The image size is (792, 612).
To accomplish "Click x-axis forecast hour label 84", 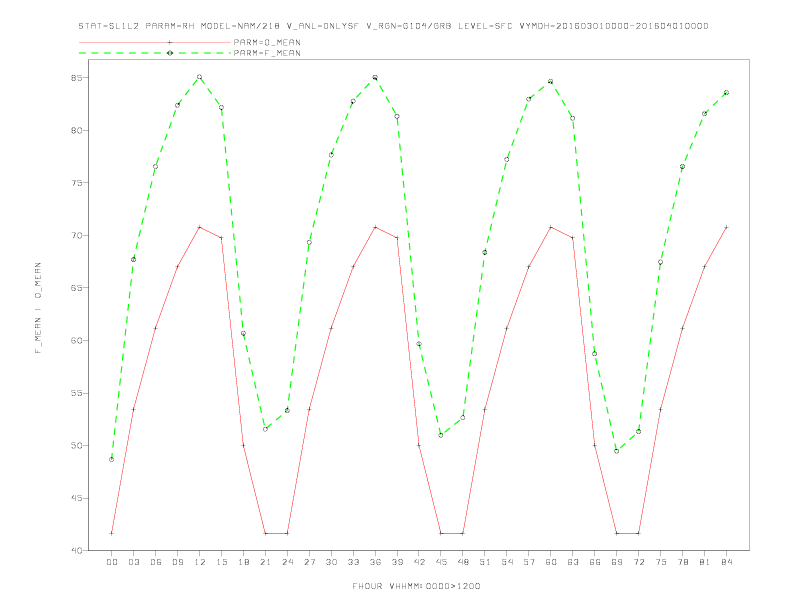I will (726, 562).
